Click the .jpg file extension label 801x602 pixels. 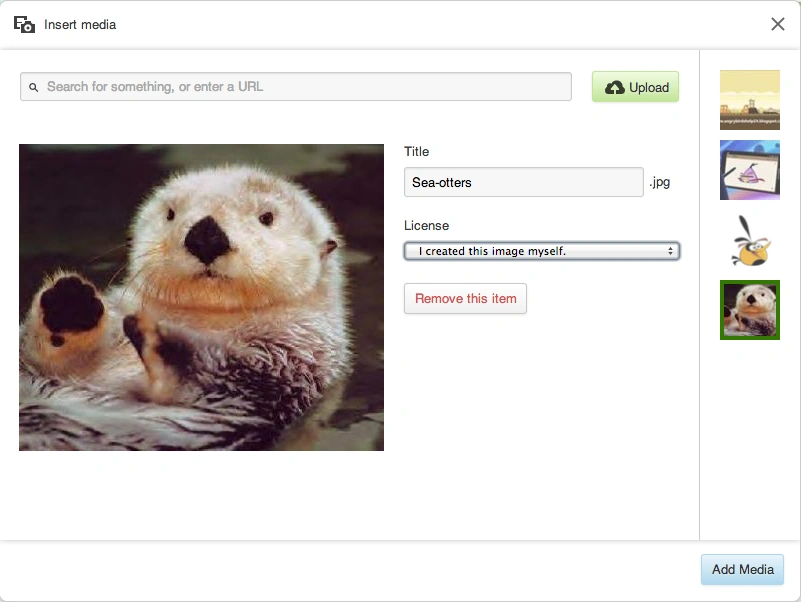click(659, 183)
